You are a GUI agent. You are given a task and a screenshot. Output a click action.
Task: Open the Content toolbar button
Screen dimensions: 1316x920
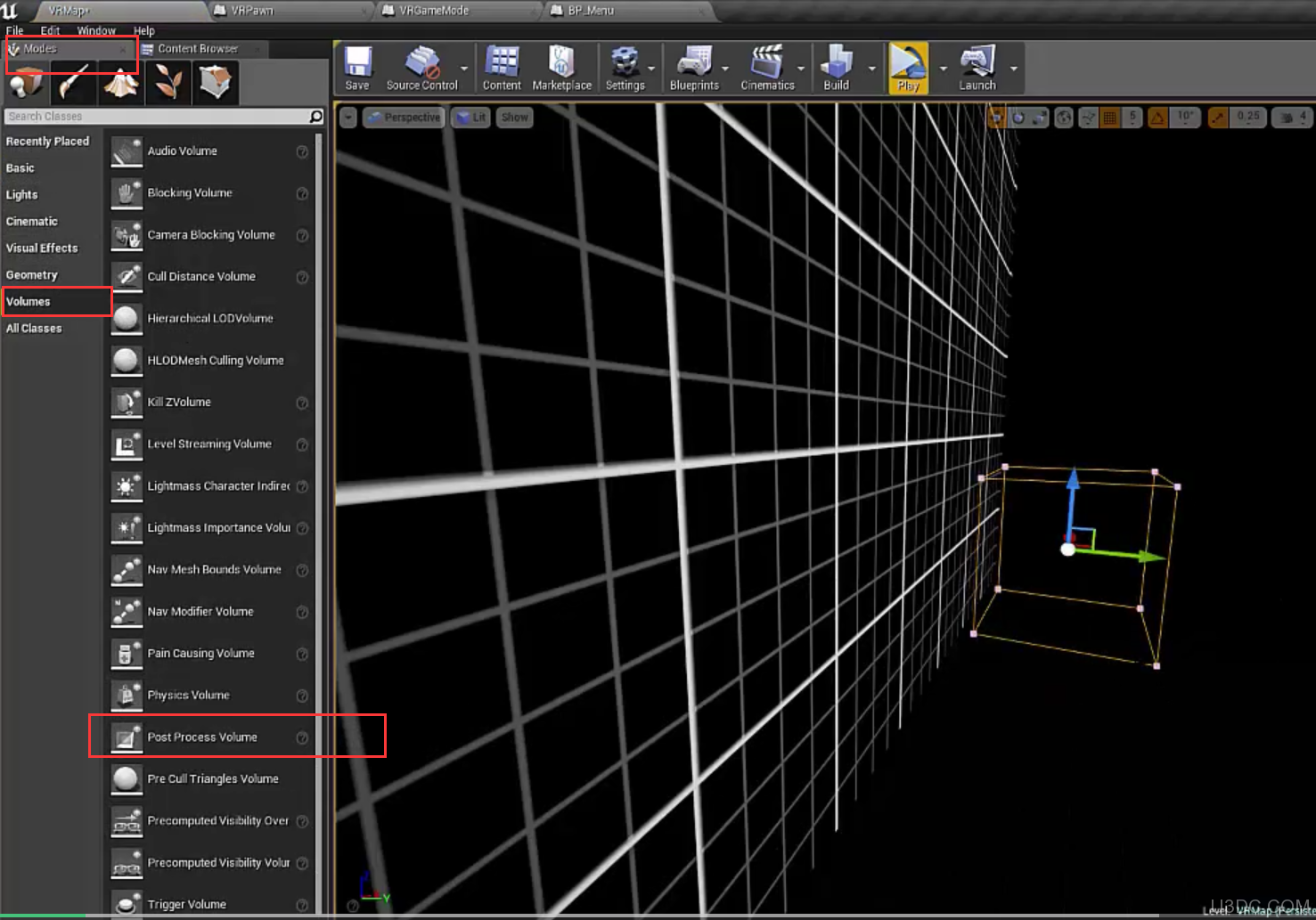point(502,69)
